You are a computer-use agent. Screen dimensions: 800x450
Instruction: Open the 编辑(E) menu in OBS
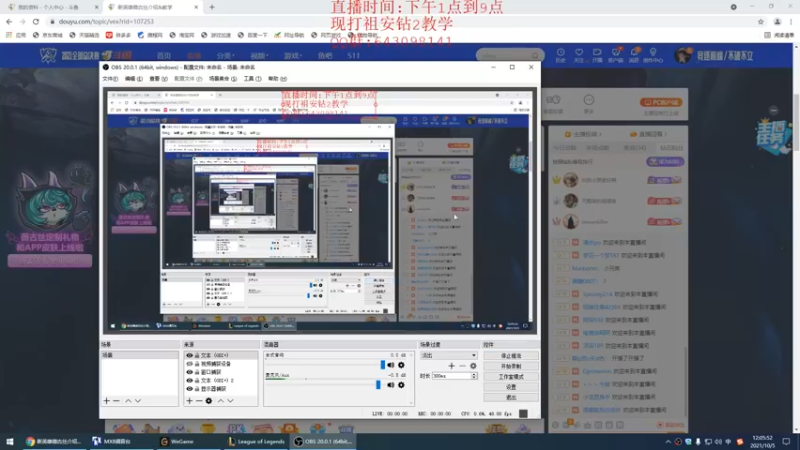point(134,79)
